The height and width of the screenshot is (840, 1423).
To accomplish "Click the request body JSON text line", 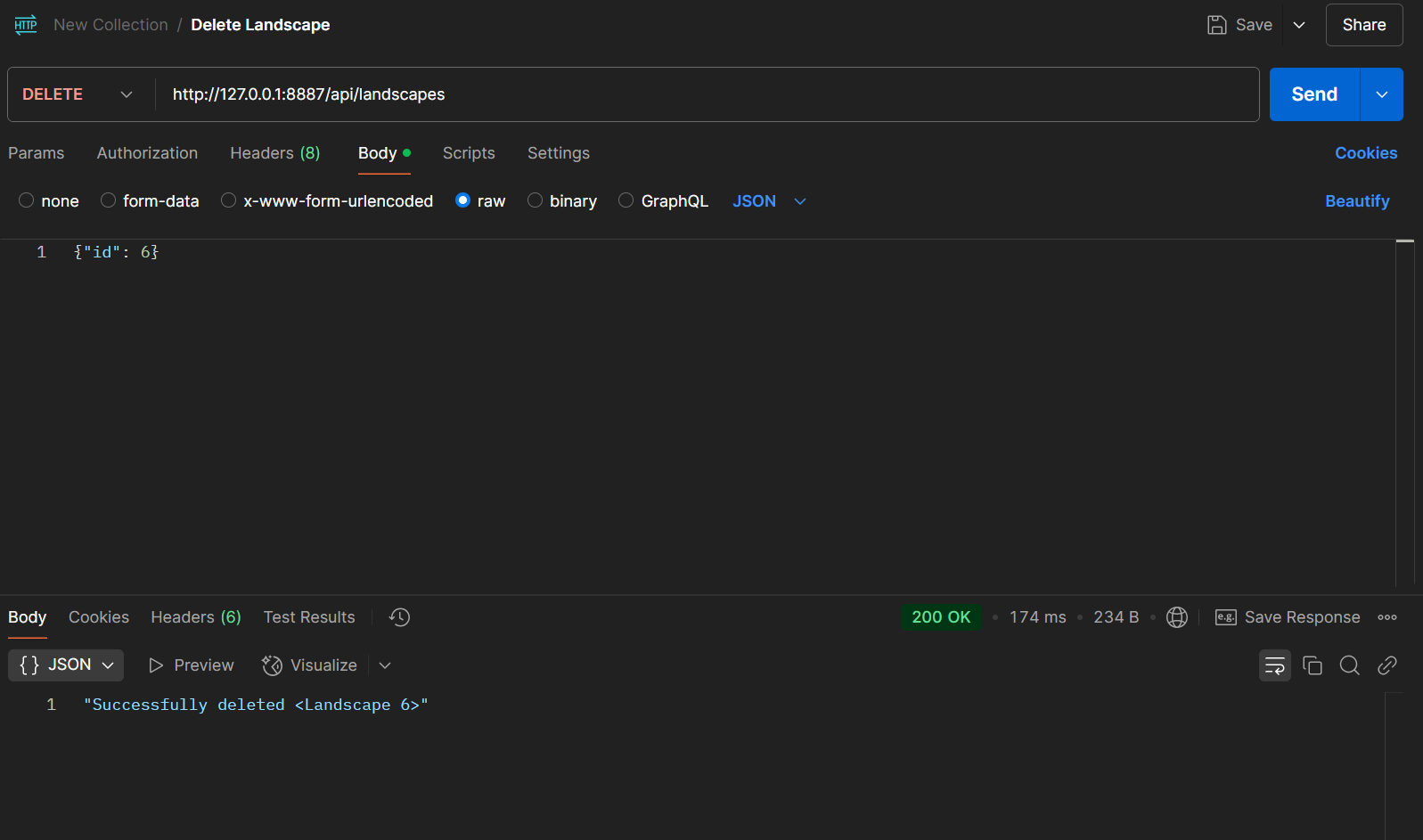I will point(116,252).
